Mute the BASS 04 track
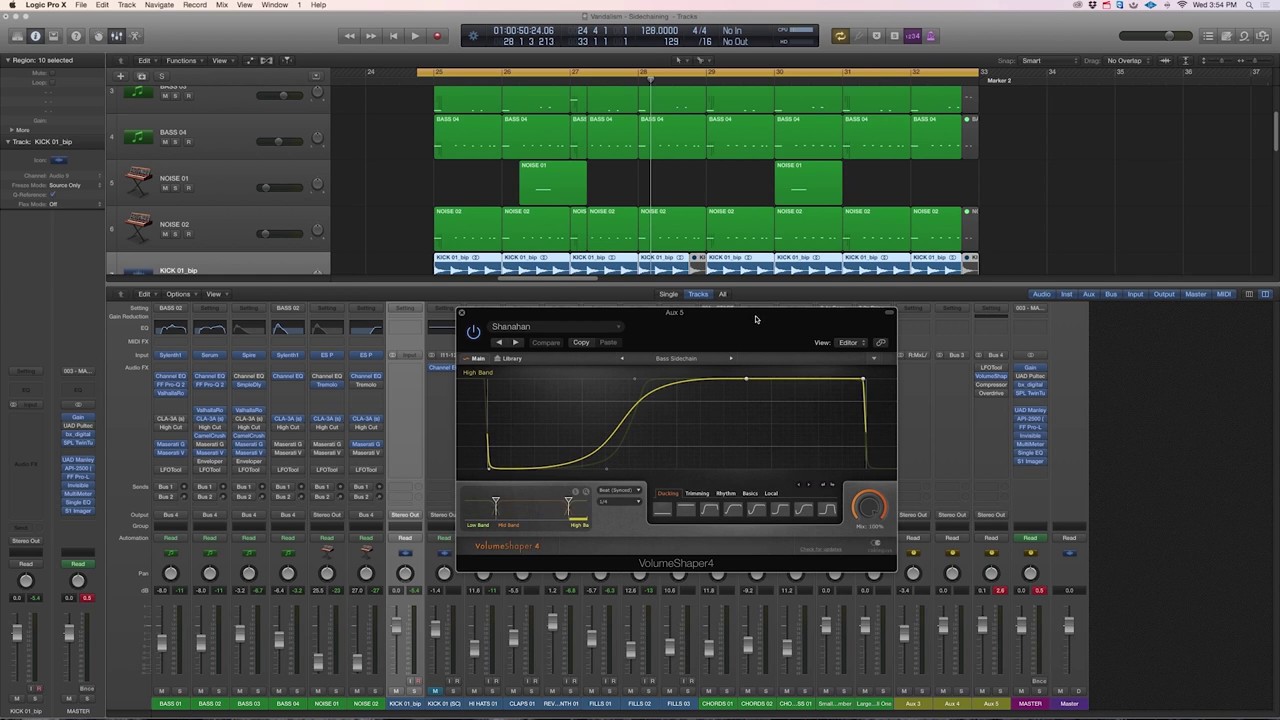Viewport: 1280px width, 720px height. pyautogui.click(x=164, y=142)
